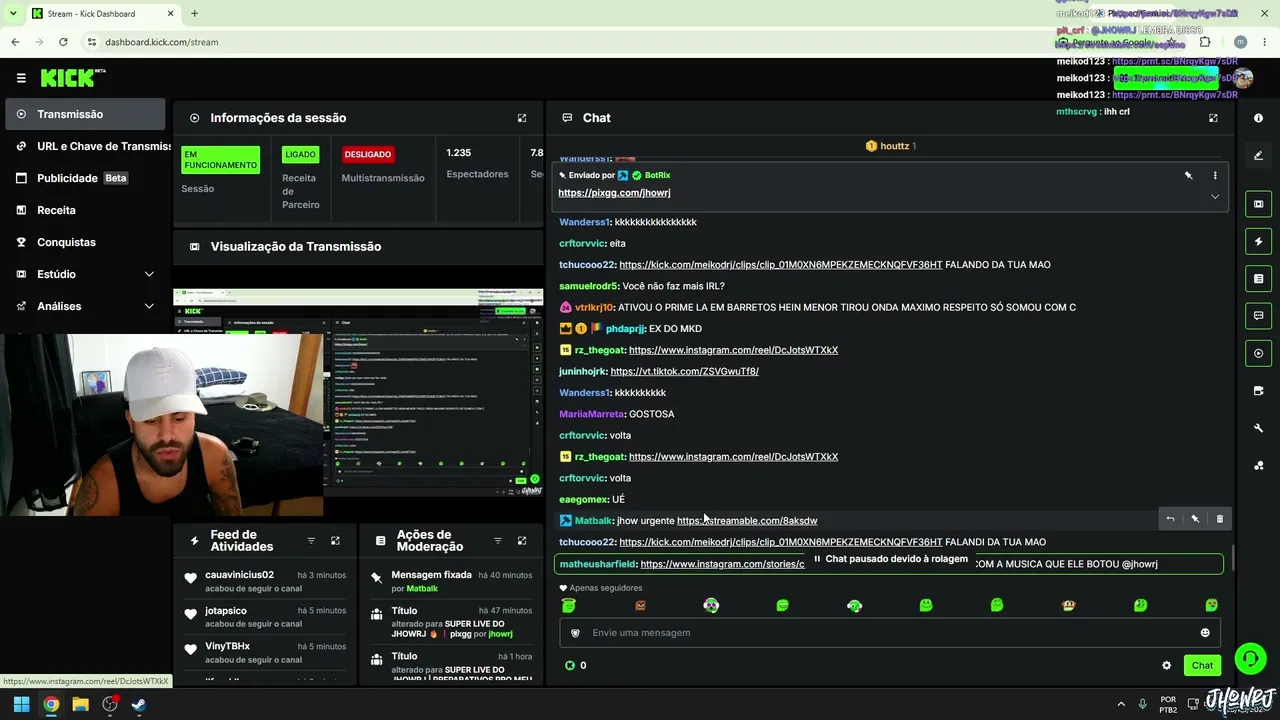Open File Explorer from taskbar
This screenshot has height=720, width=1280.
point(81,704)
